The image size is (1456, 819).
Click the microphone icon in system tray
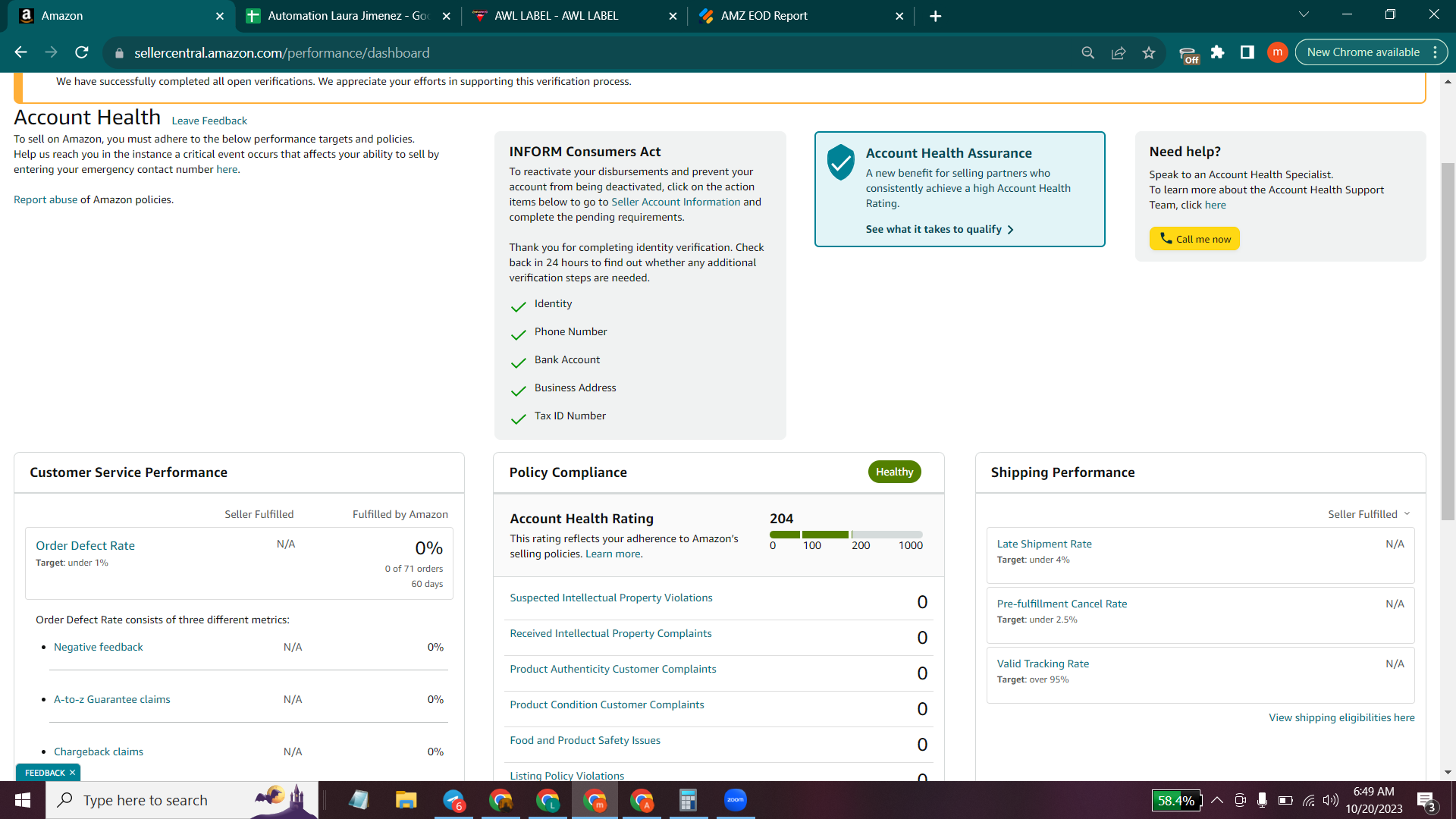pyautogui.click(x=1262, y=800)
